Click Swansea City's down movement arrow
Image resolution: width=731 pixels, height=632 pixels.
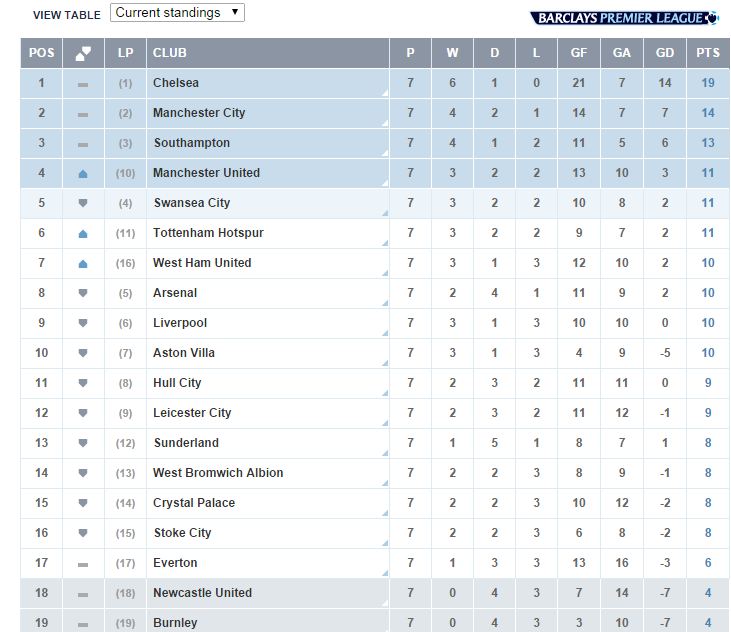(x=83, y=203)
